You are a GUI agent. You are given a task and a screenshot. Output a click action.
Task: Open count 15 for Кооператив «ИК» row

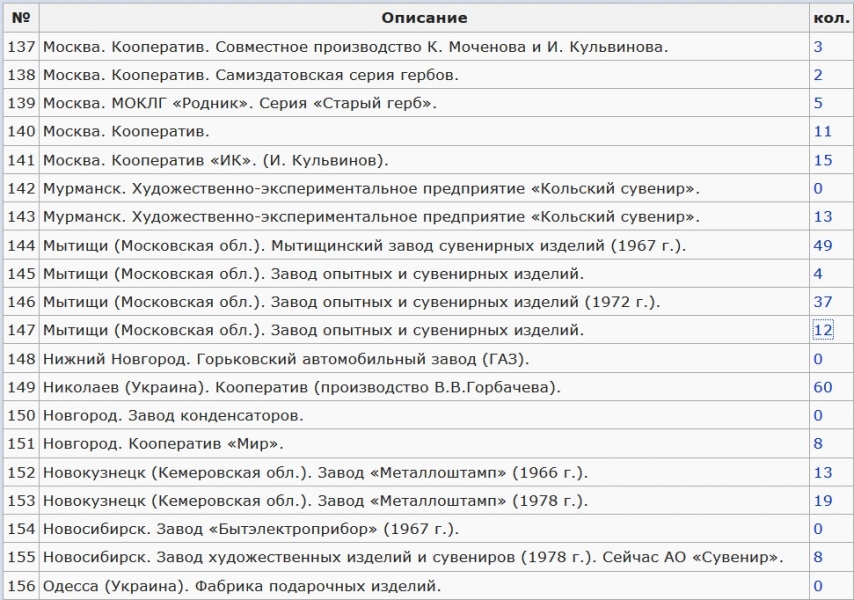[x=822, y=160]
